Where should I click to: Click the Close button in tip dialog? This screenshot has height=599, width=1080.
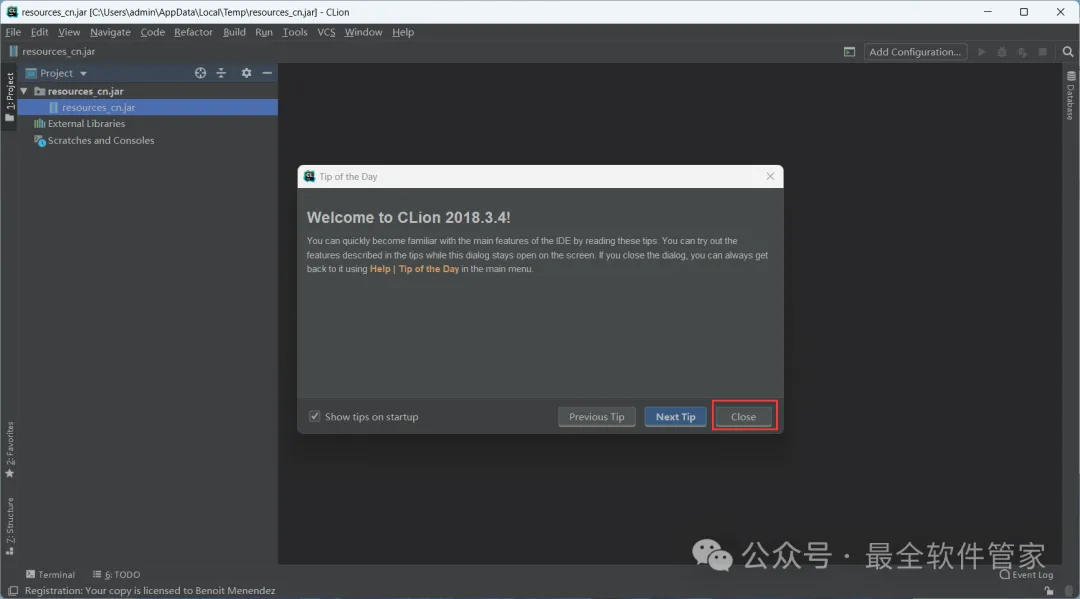tap(743, 417)
